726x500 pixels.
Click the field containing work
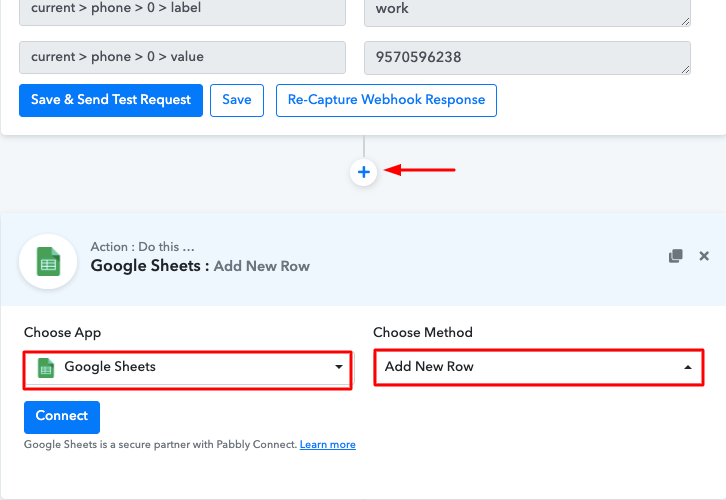(527, 12)
